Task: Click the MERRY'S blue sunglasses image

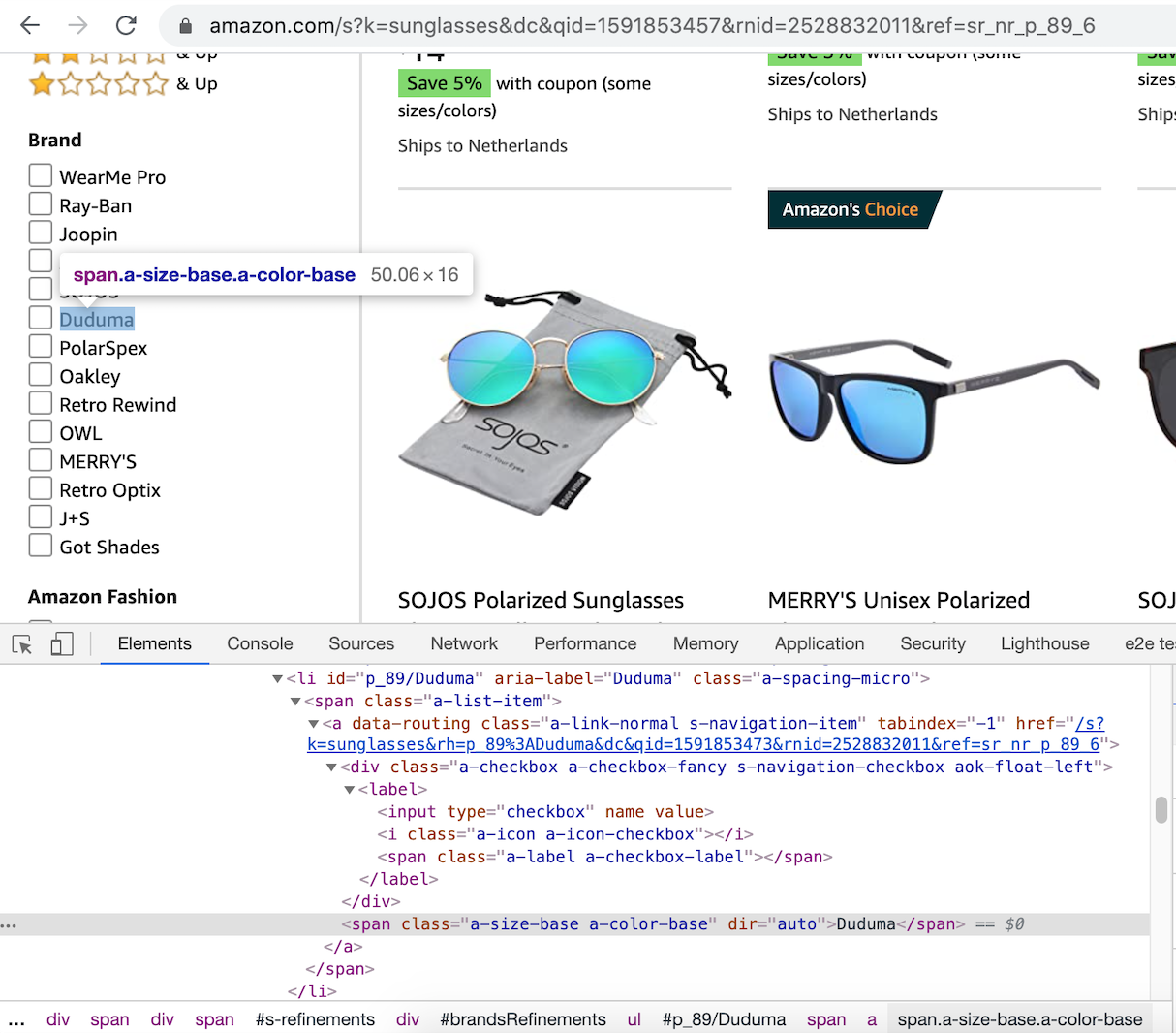Action: 935,401
